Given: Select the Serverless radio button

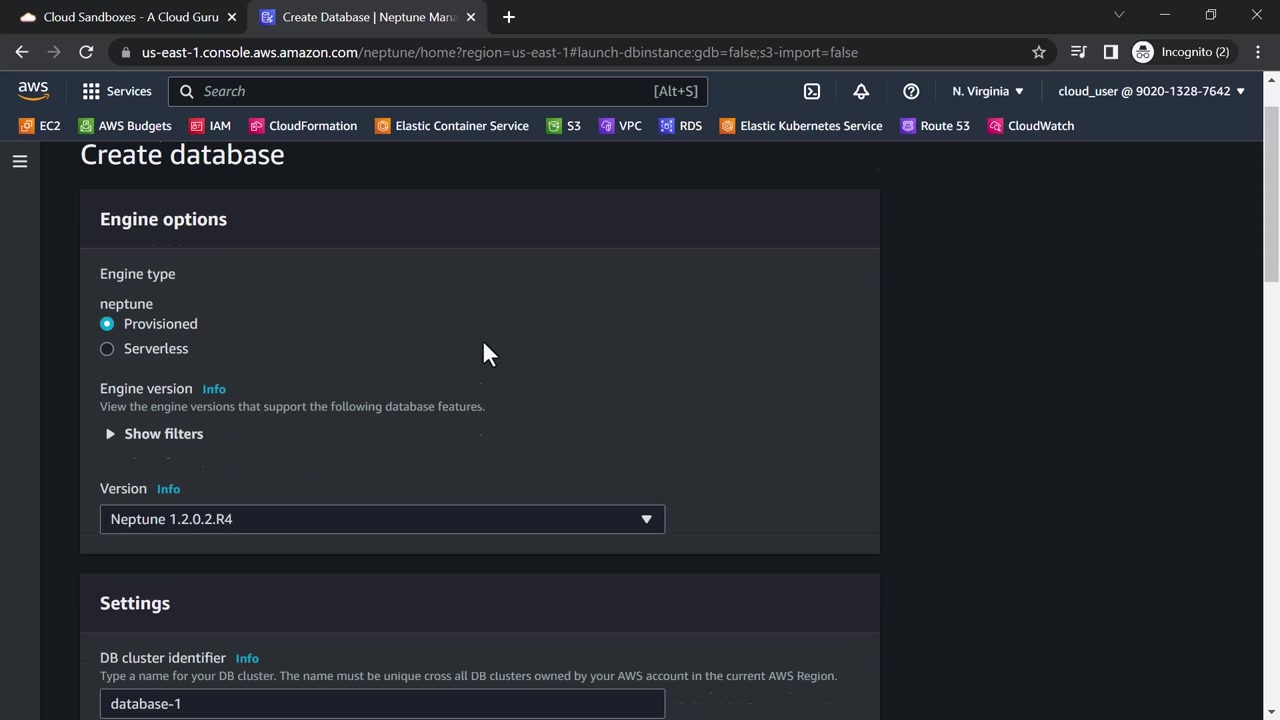Looking at the screenshot, I should [107, 349].
